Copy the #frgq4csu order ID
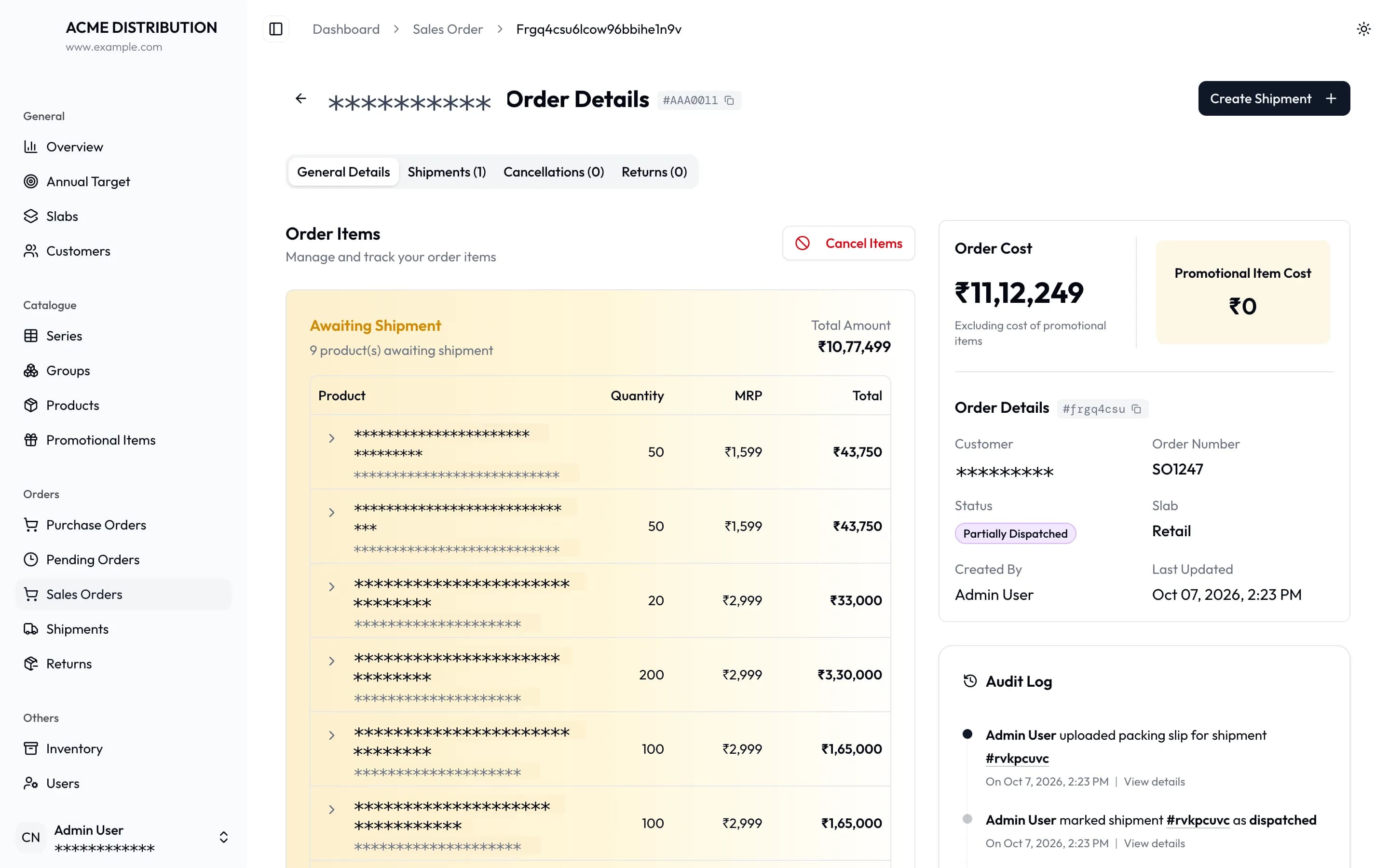This screenshot has width=1389, height=868. tap(1136, 409)
